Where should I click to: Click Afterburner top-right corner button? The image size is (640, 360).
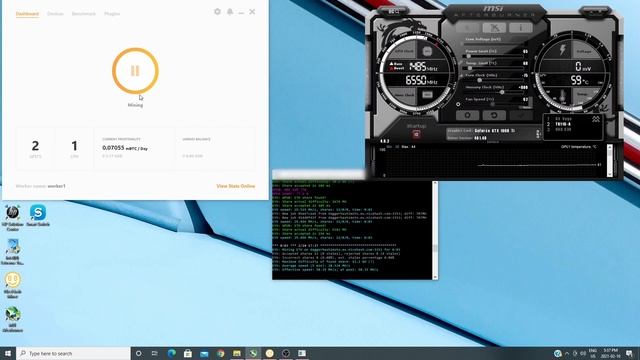coord(595,11)
